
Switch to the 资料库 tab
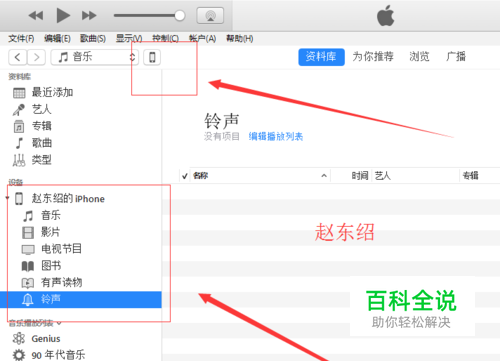coord(321,57)
